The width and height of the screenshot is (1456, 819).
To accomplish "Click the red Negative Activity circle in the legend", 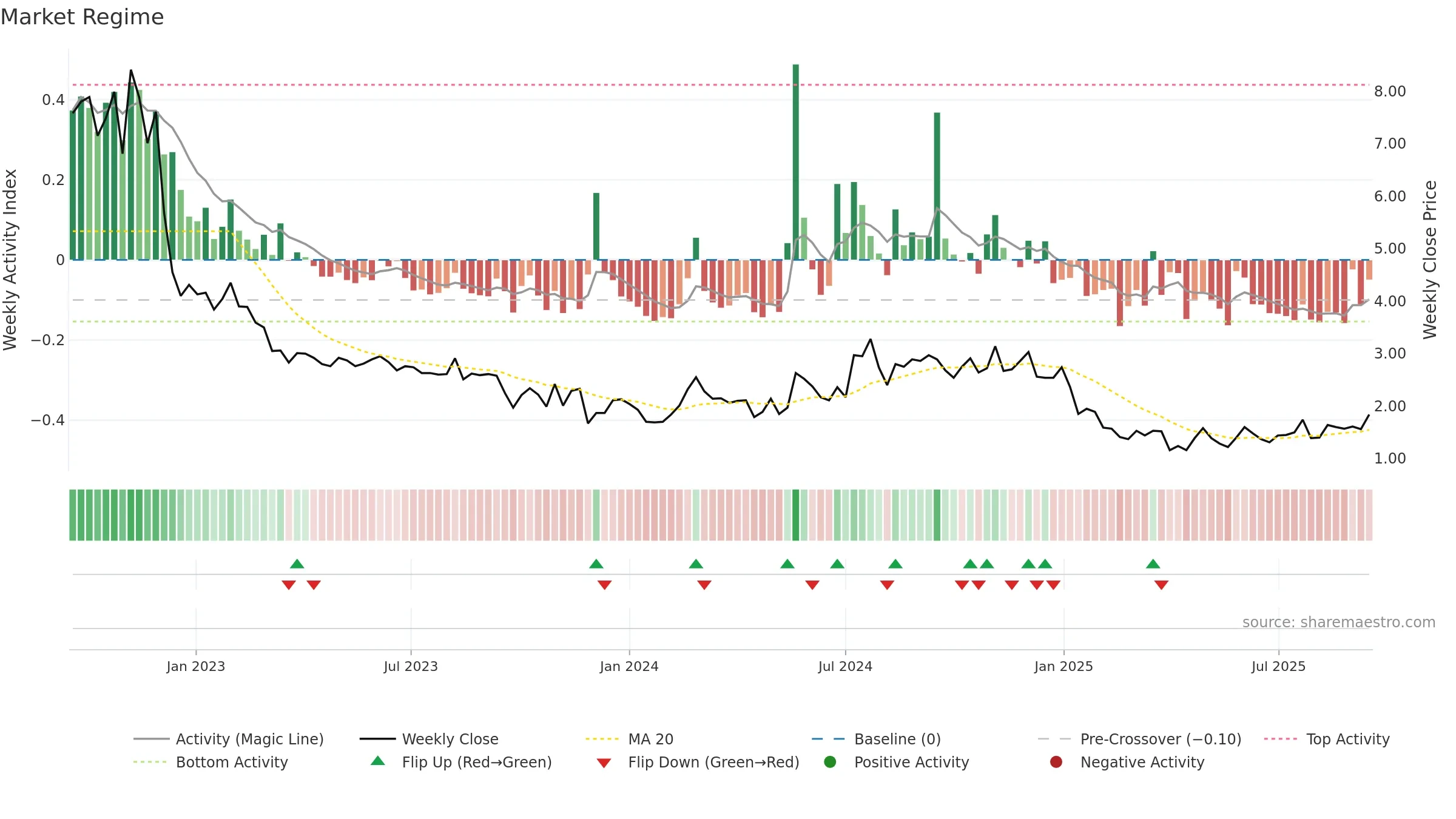I will click(1056, 762).
